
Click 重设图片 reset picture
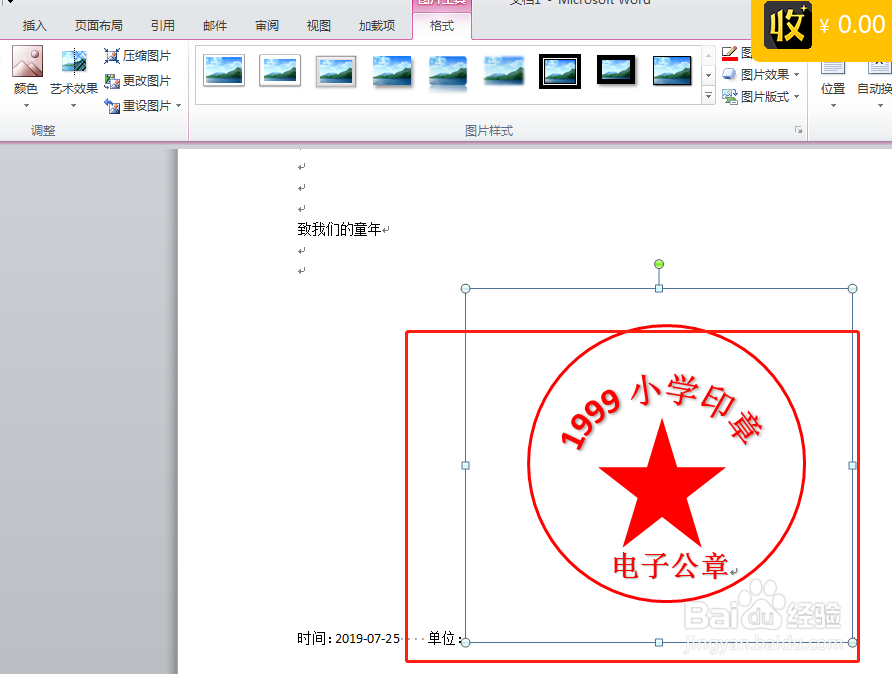[x=137, y=106]
